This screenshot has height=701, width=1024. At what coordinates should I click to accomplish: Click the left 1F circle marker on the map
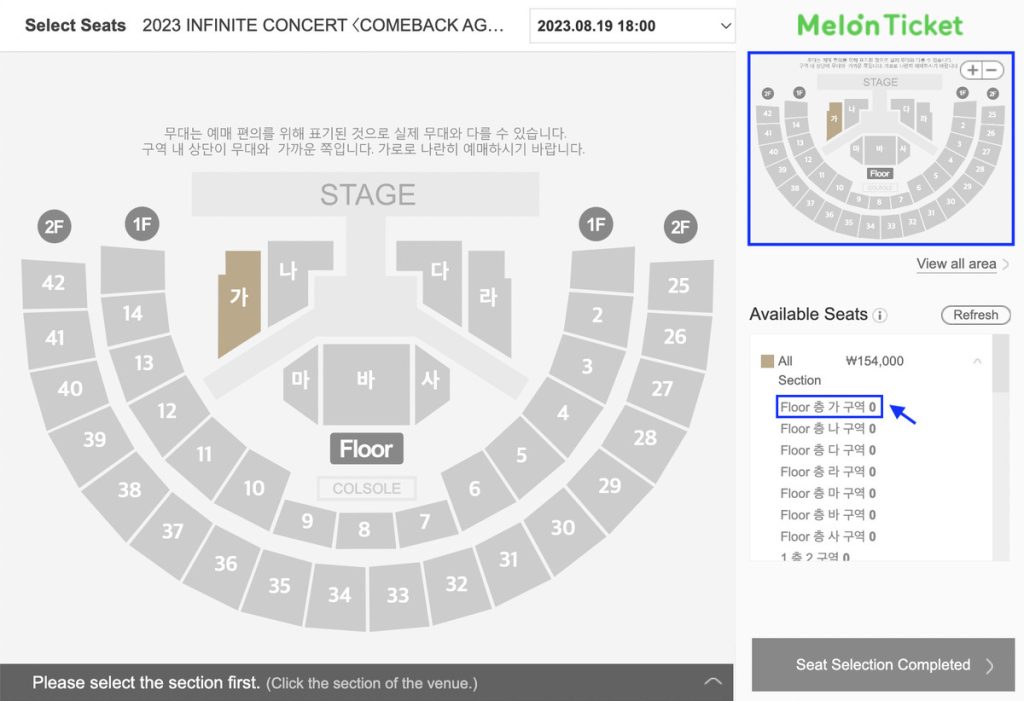tap(141, 224)
